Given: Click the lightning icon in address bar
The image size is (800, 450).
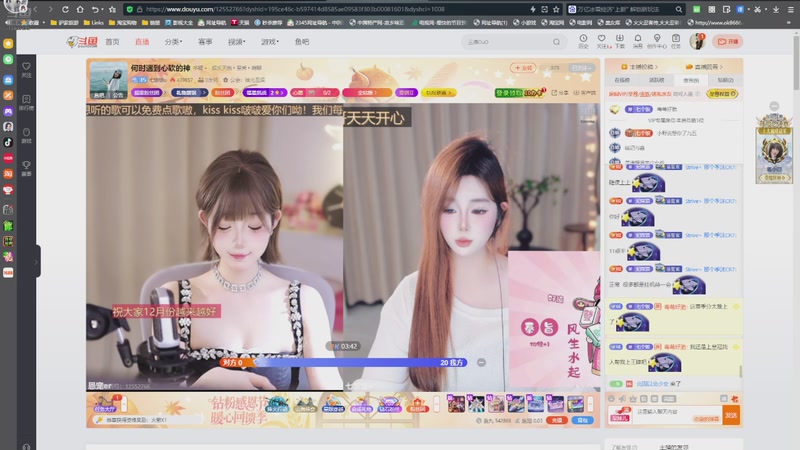Looking at the screenshot, I should click(533, 9).
